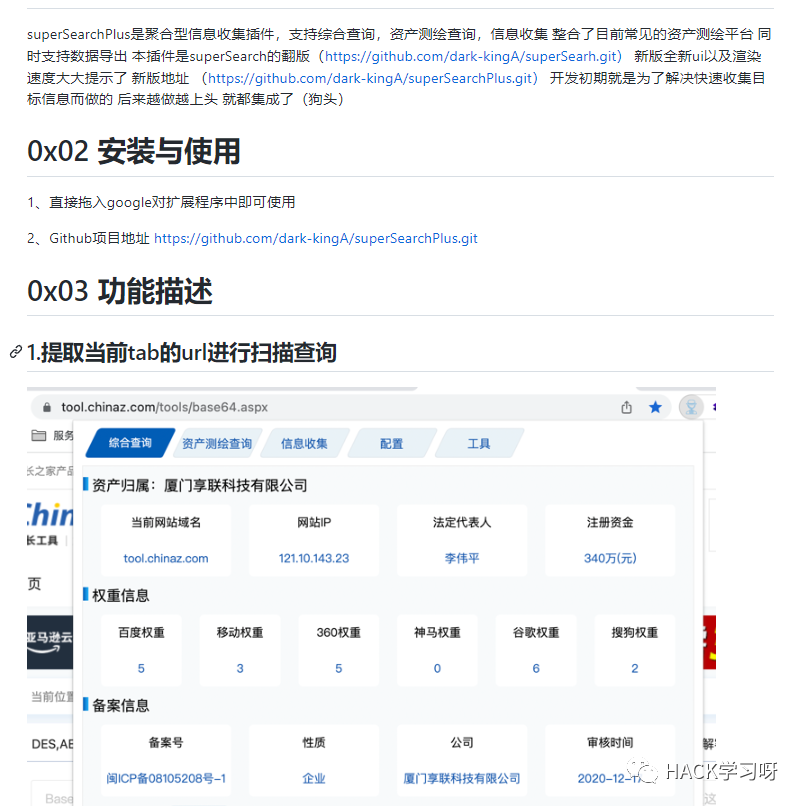Open the Github项目地址 superSearchPlus.git link
Image resolution: width=803 pixels, height=806 pixels.
coord(316,239)
